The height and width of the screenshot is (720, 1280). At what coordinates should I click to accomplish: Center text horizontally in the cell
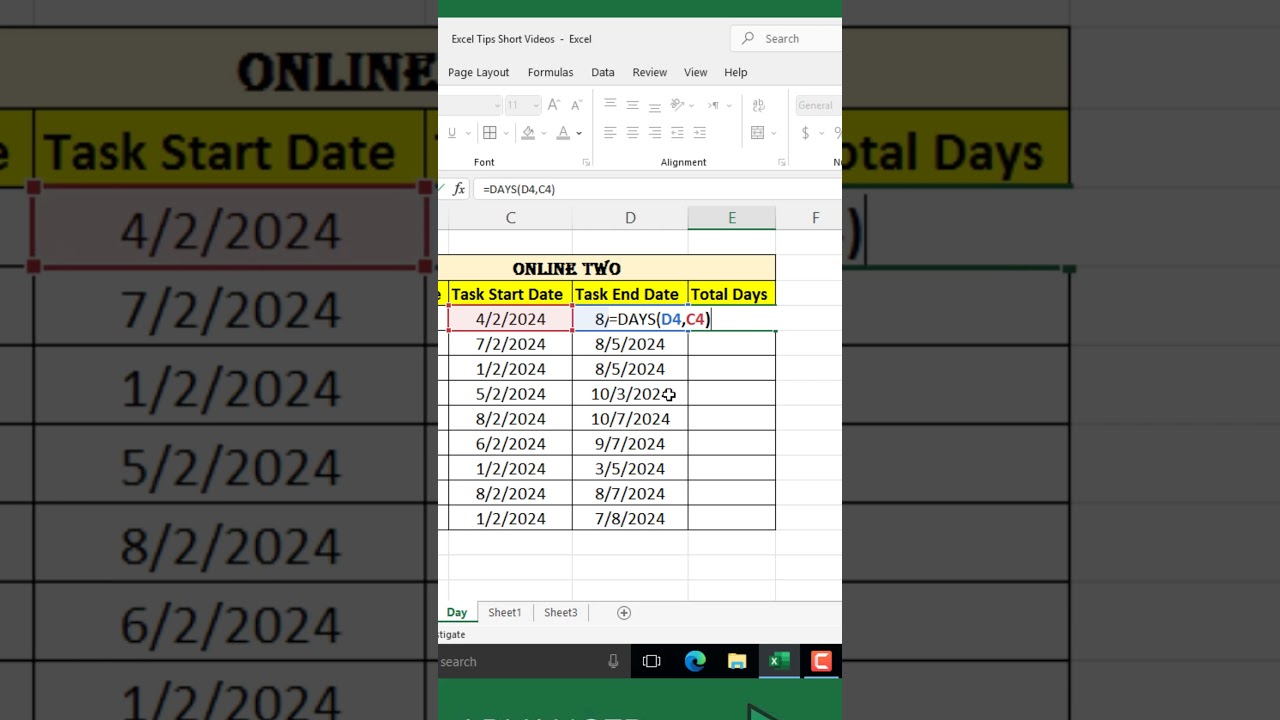tap(632, 132)
